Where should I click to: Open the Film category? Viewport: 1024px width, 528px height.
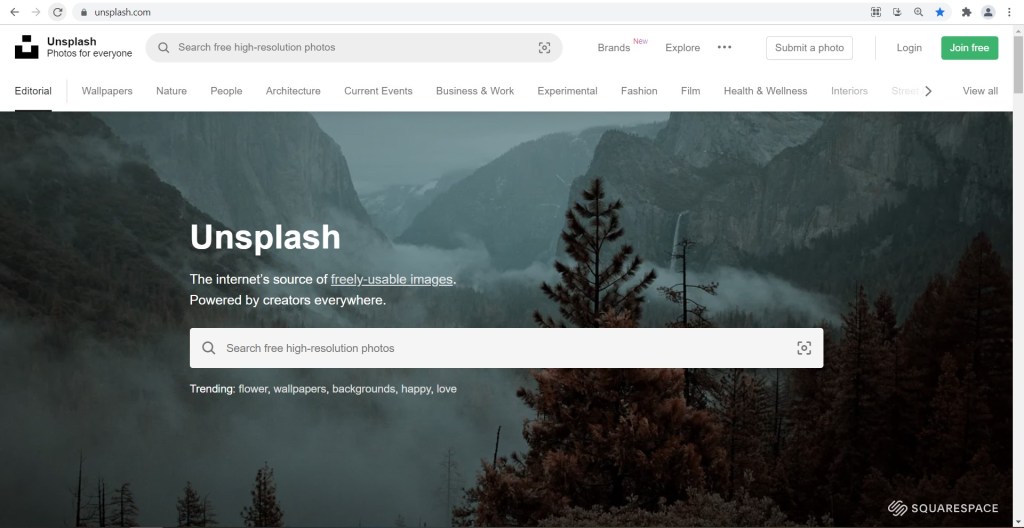(690, 91)
